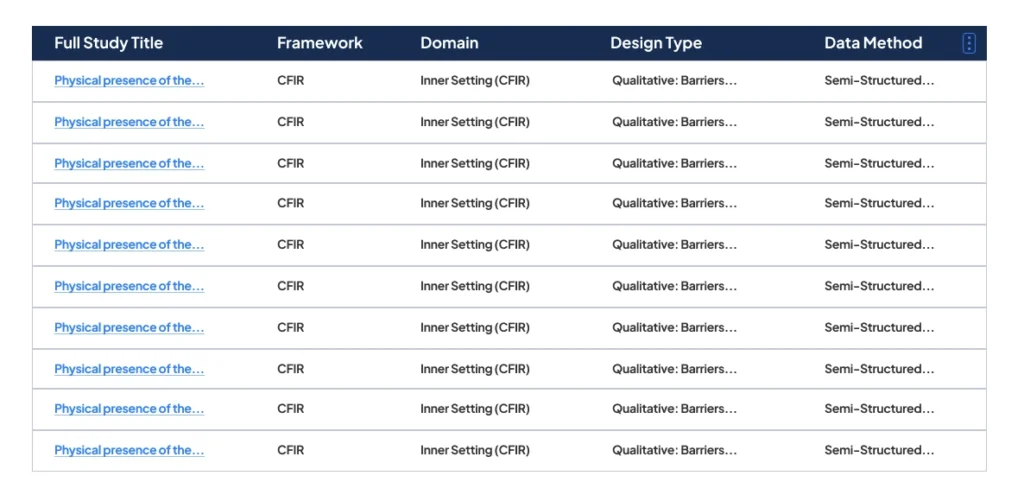This screenshot has width=1024, height=501.
Task: Select the Data Method column header
Action: 873,43
